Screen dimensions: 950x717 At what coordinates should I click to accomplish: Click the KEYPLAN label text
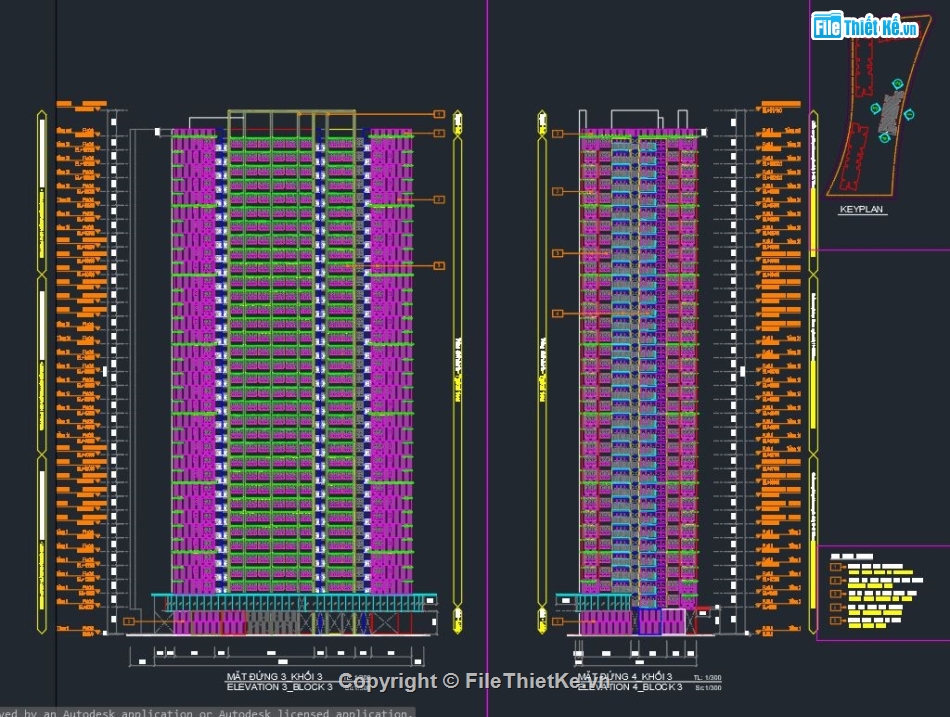coord(861,209)
